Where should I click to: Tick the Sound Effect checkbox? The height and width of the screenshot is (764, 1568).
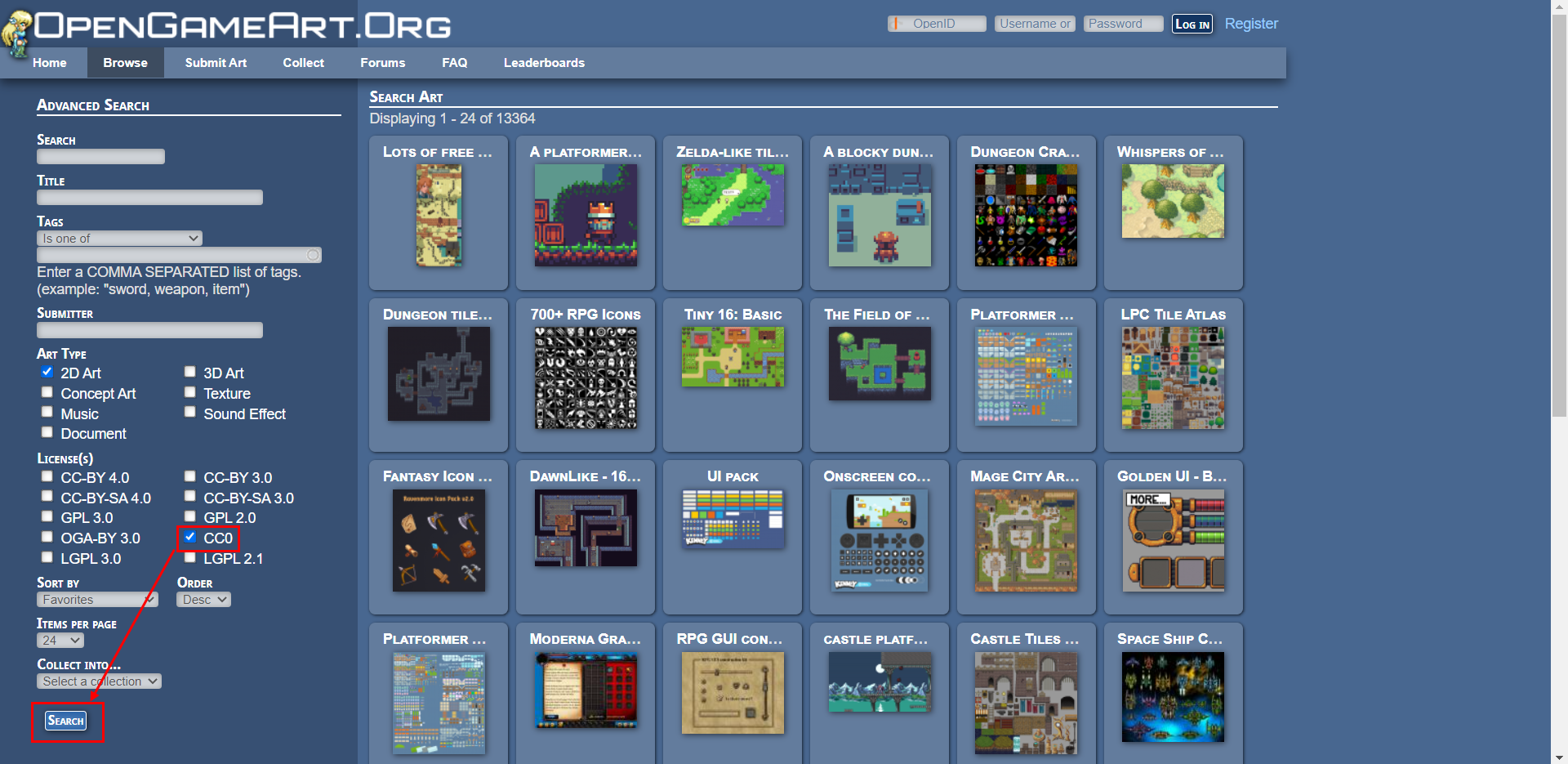190,413
